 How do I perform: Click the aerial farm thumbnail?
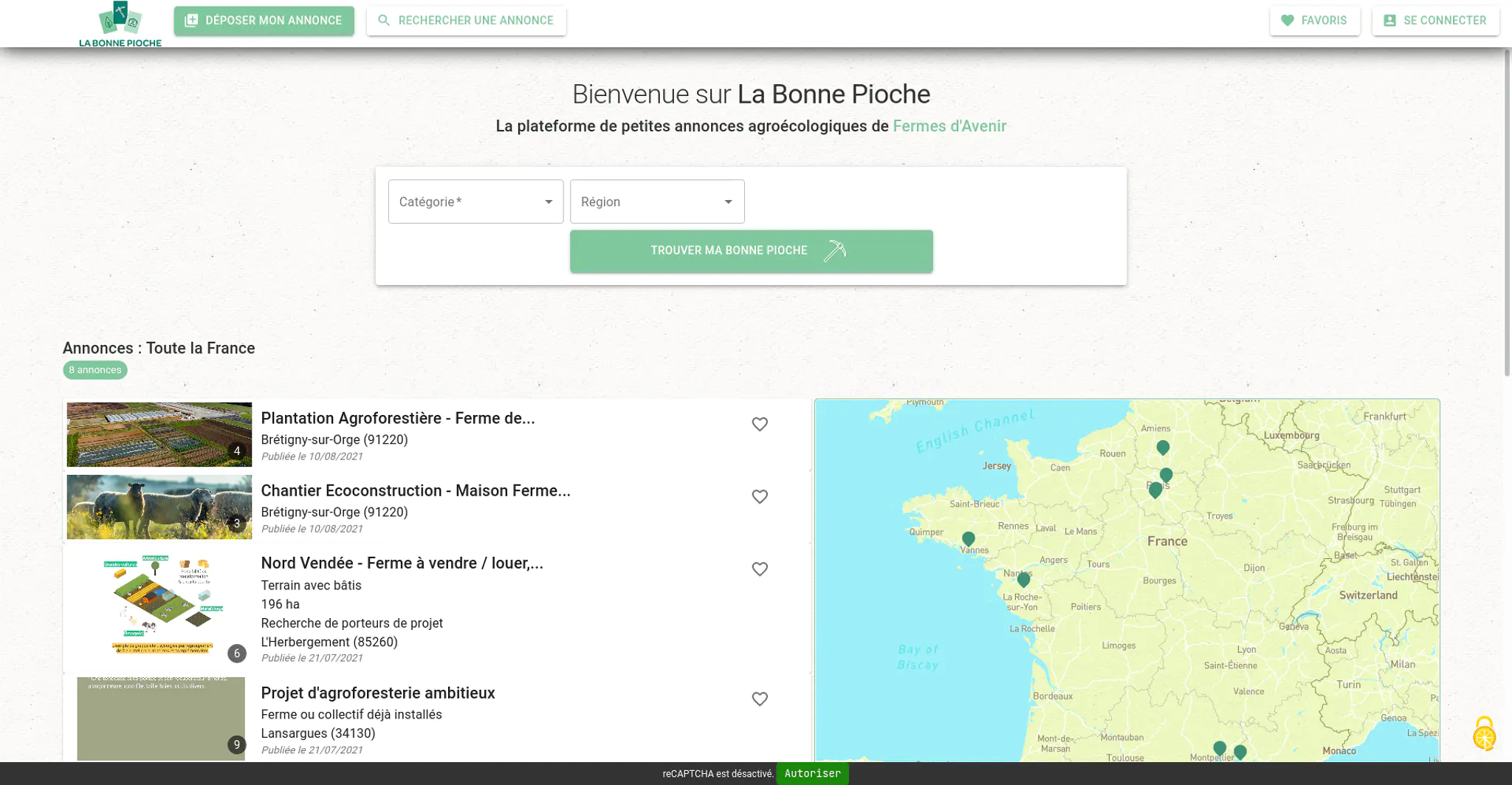coord(159,434)
